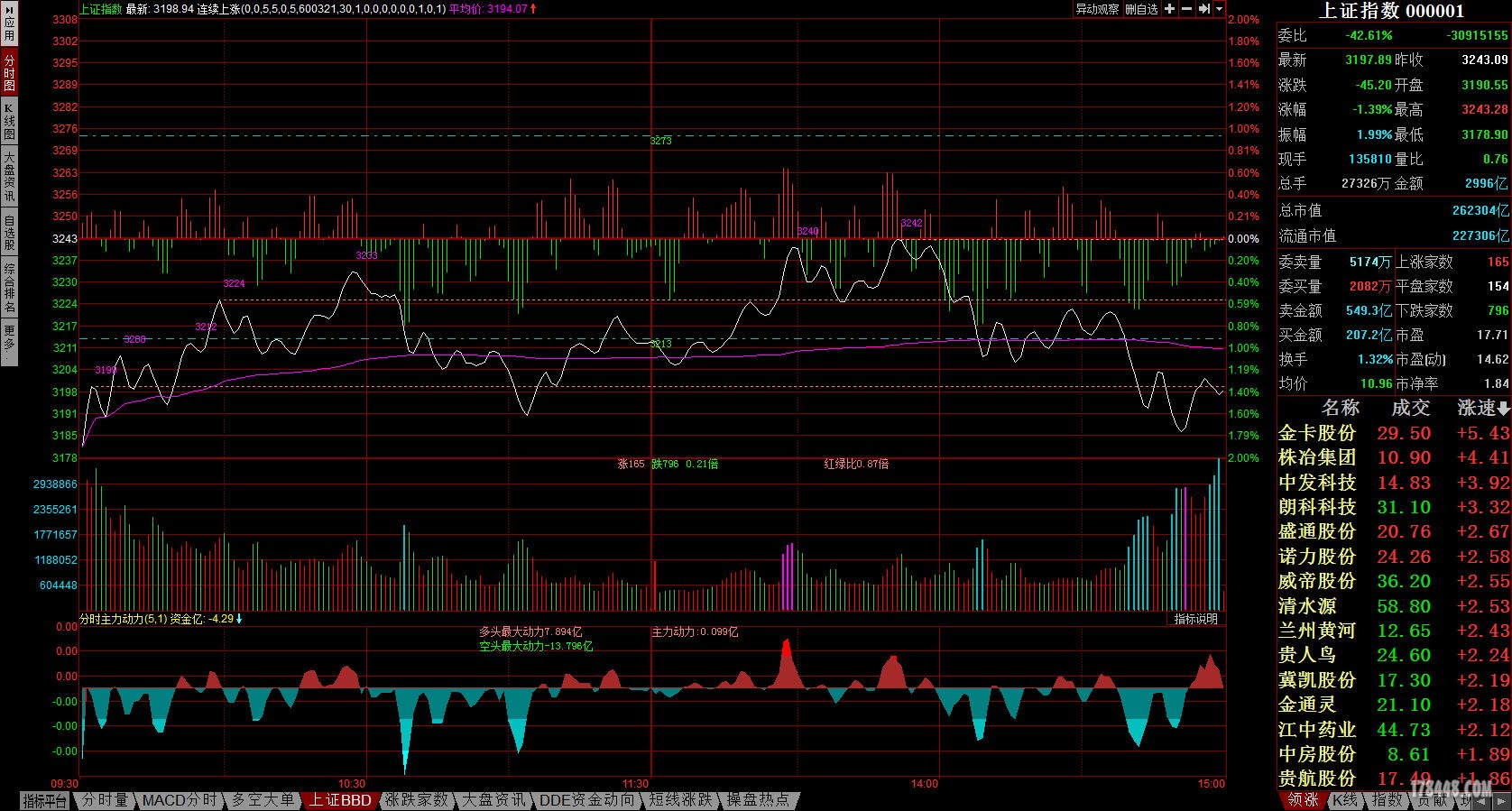
Task: Open the dropdown arrow at chart toolbar end
Action: [x=1219, y=9]
